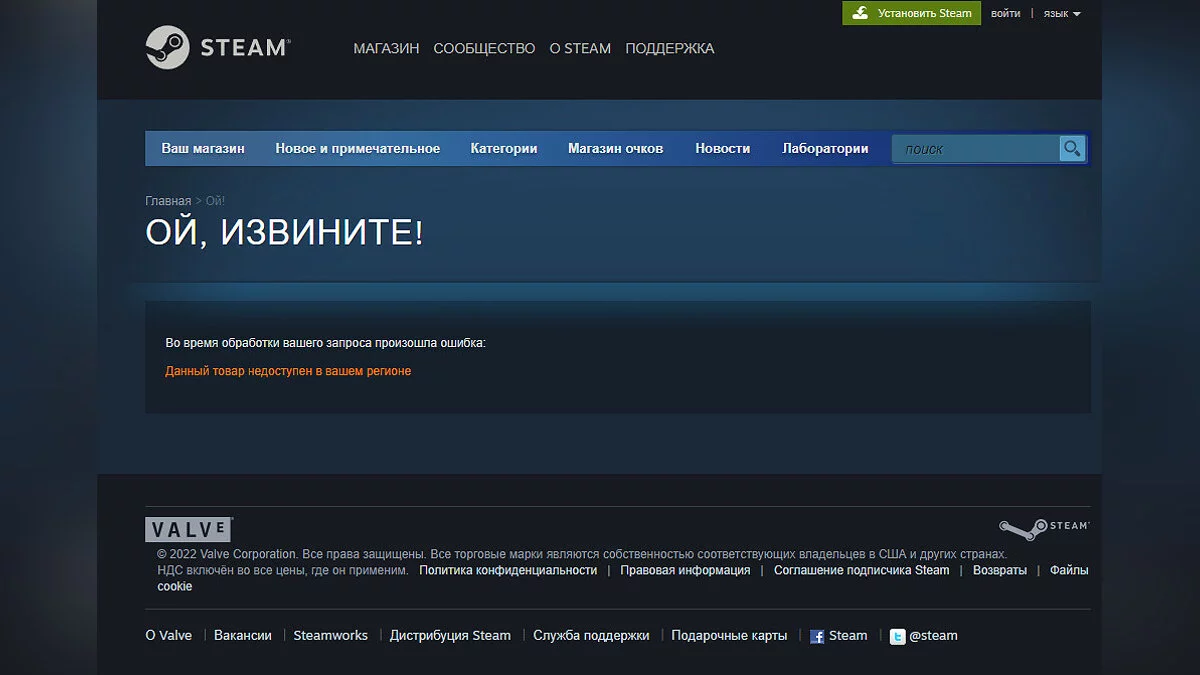
Task: Click the Steam logo in footer
Action: [1044, 528]
